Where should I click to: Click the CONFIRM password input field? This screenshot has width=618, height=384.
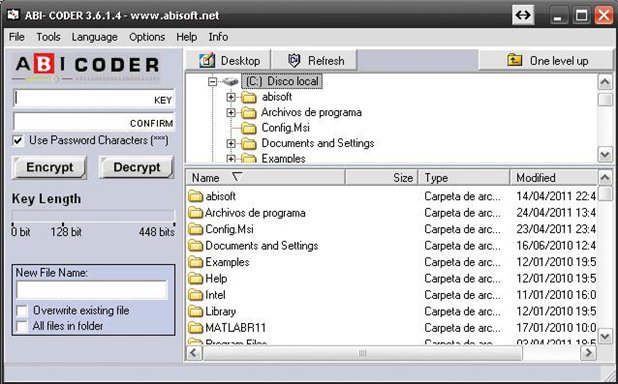coord(94,122)
